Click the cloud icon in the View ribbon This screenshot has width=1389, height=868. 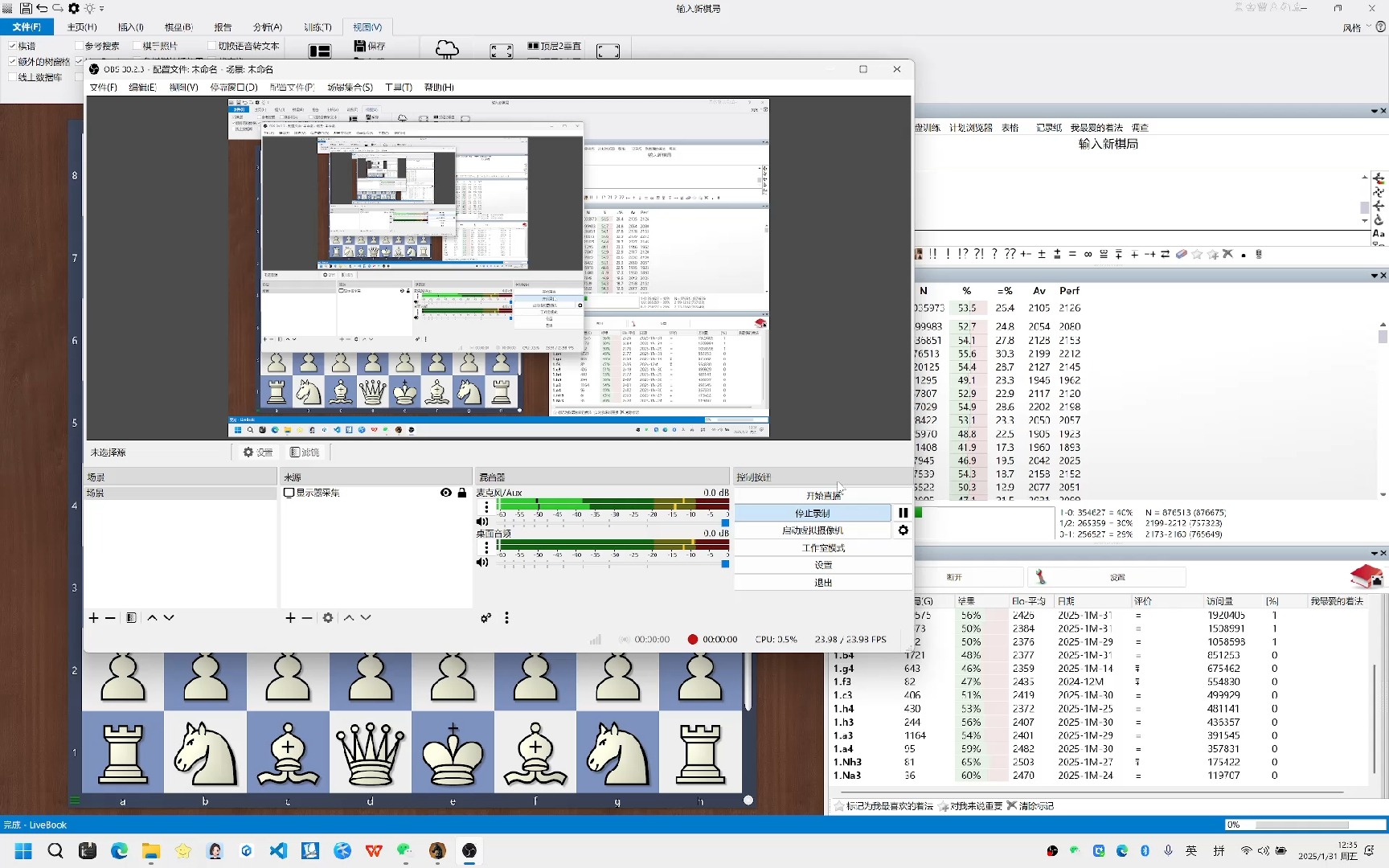447,50
